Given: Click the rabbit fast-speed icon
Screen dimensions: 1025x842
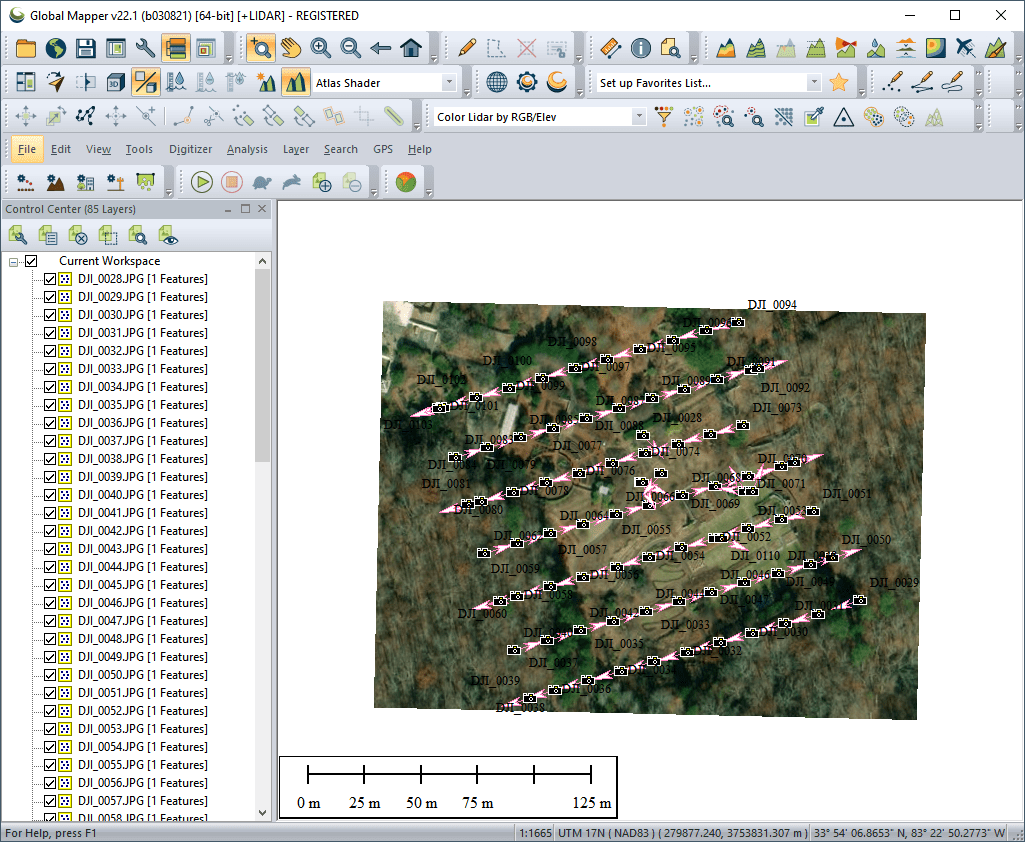Looking at the screenshot, I should [x=292, y=182].
